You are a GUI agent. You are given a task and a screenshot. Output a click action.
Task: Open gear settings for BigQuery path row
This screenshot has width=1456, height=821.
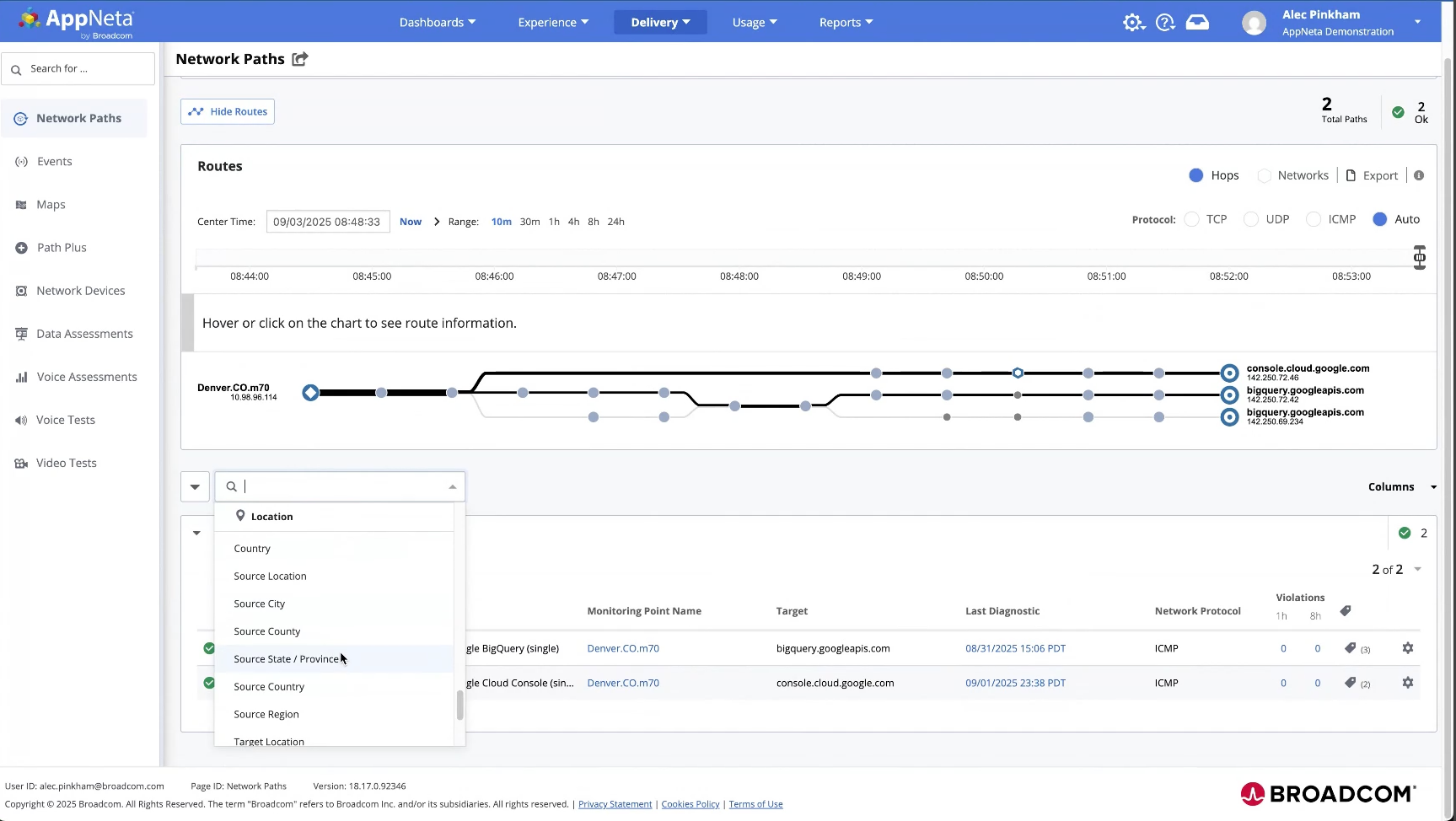(x=1407, y=648)
